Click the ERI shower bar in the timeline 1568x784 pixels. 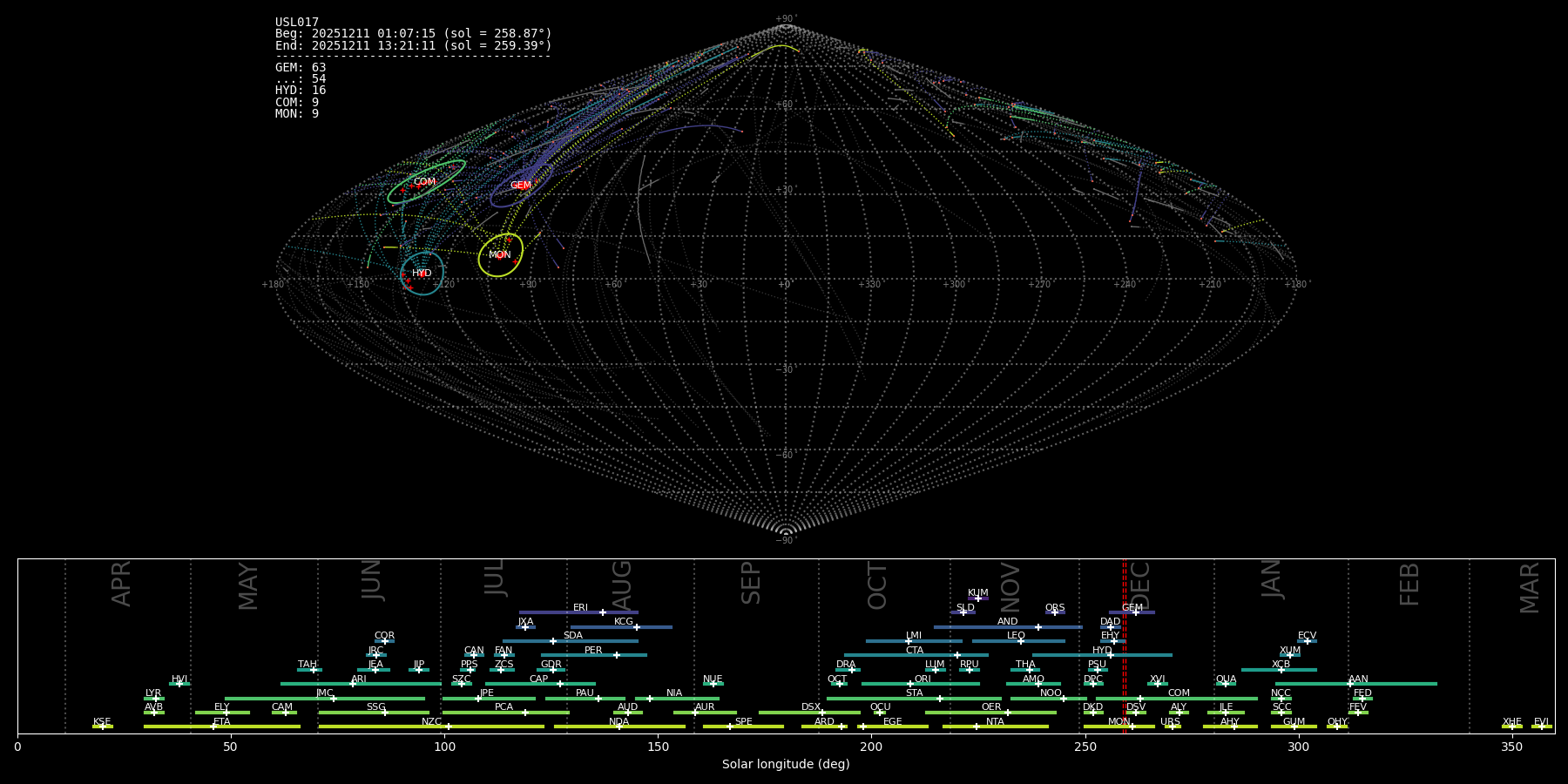pos(578,612)
